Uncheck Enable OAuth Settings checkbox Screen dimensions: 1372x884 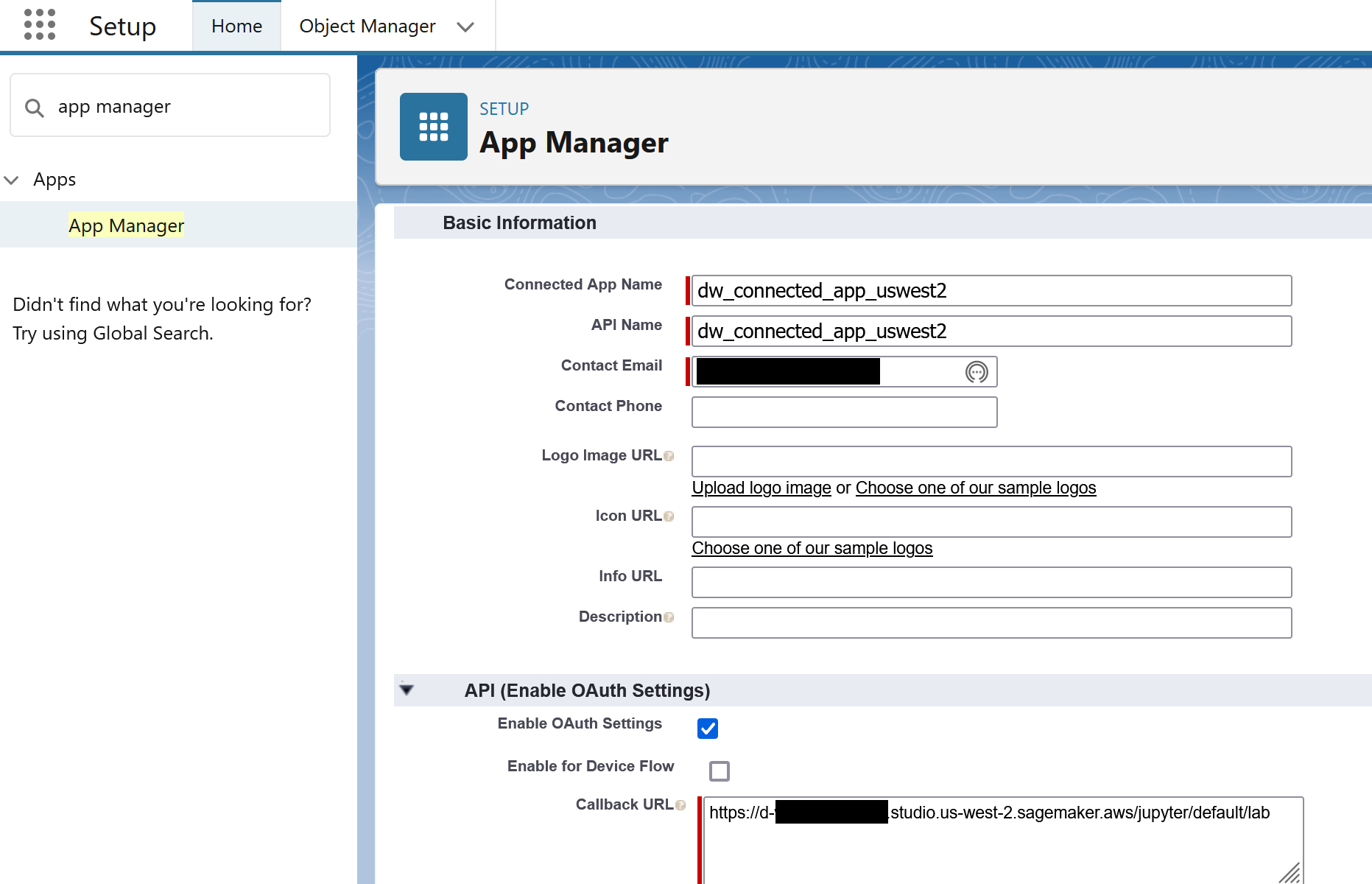point(708,729)
